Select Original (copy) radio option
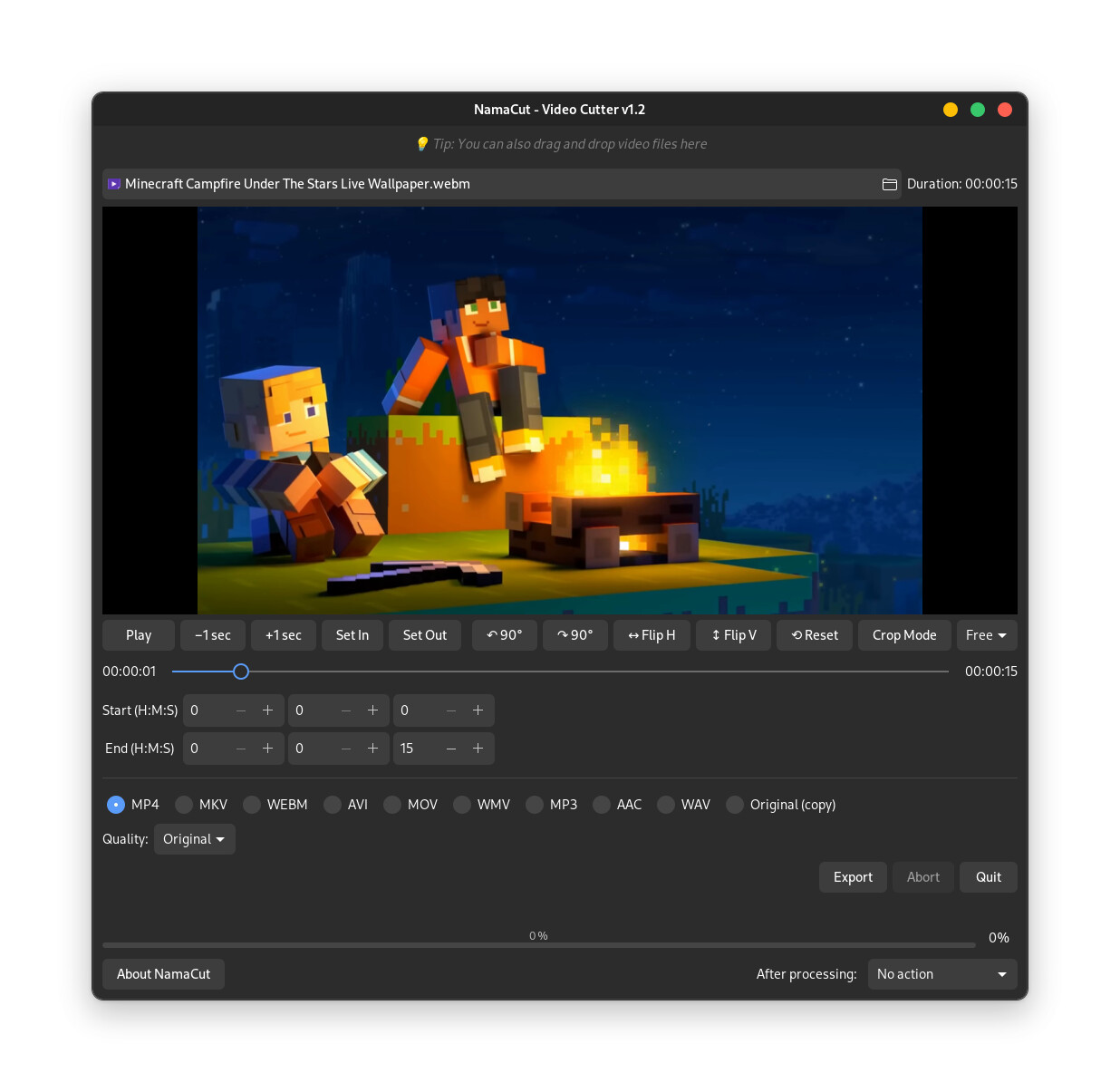This screenshot has height=1092, width=1120. [x=735, y=805]
